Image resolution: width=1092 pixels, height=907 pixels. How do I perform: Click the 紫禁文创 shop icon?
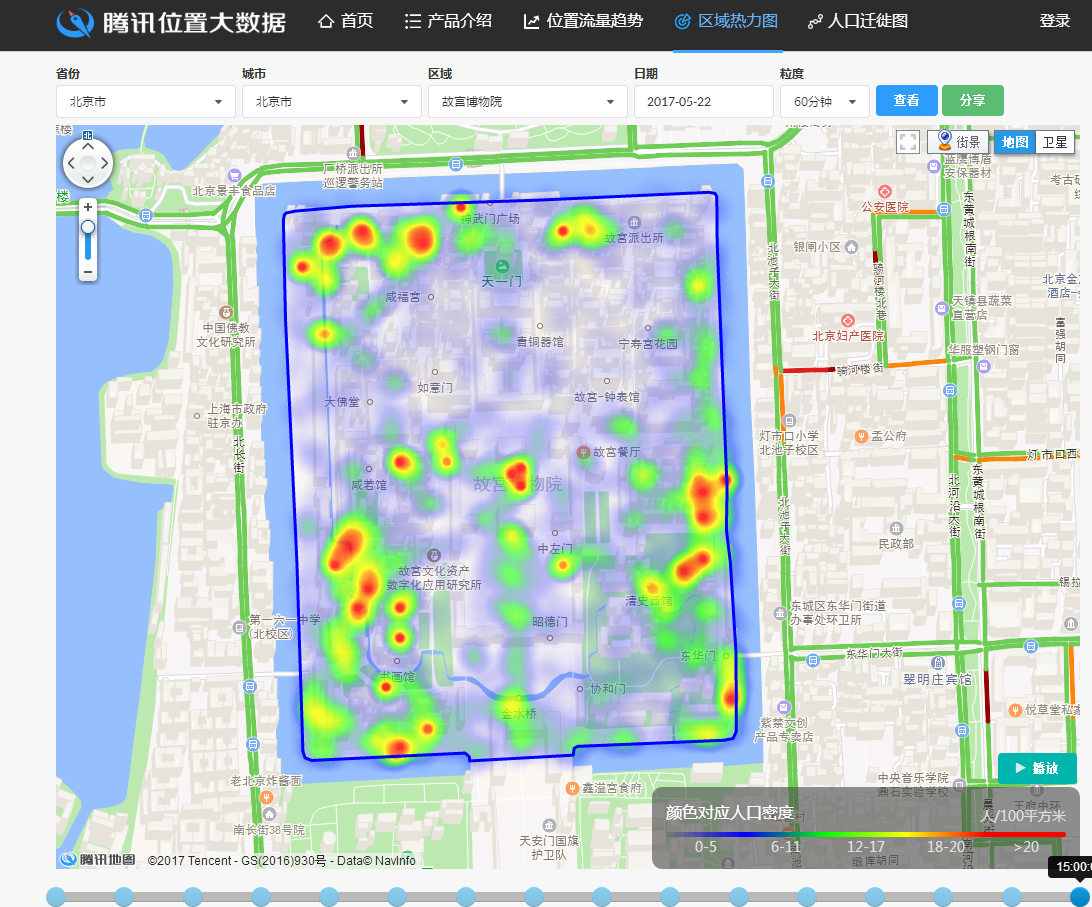[784, 708]
